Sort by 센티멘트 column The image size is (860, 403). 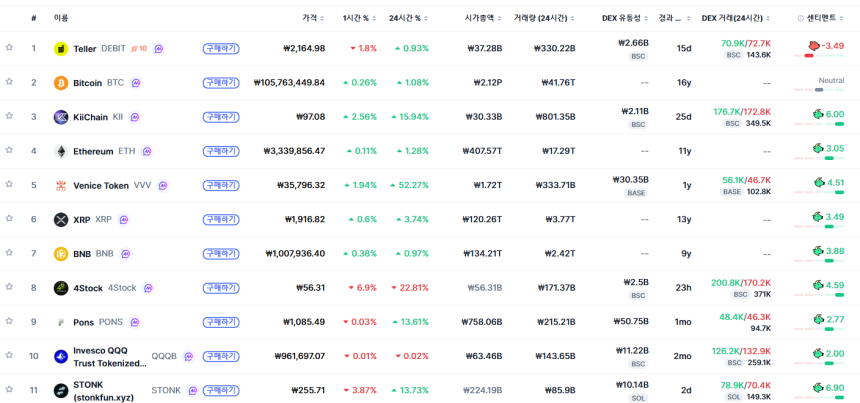click(x=825, y=18)
